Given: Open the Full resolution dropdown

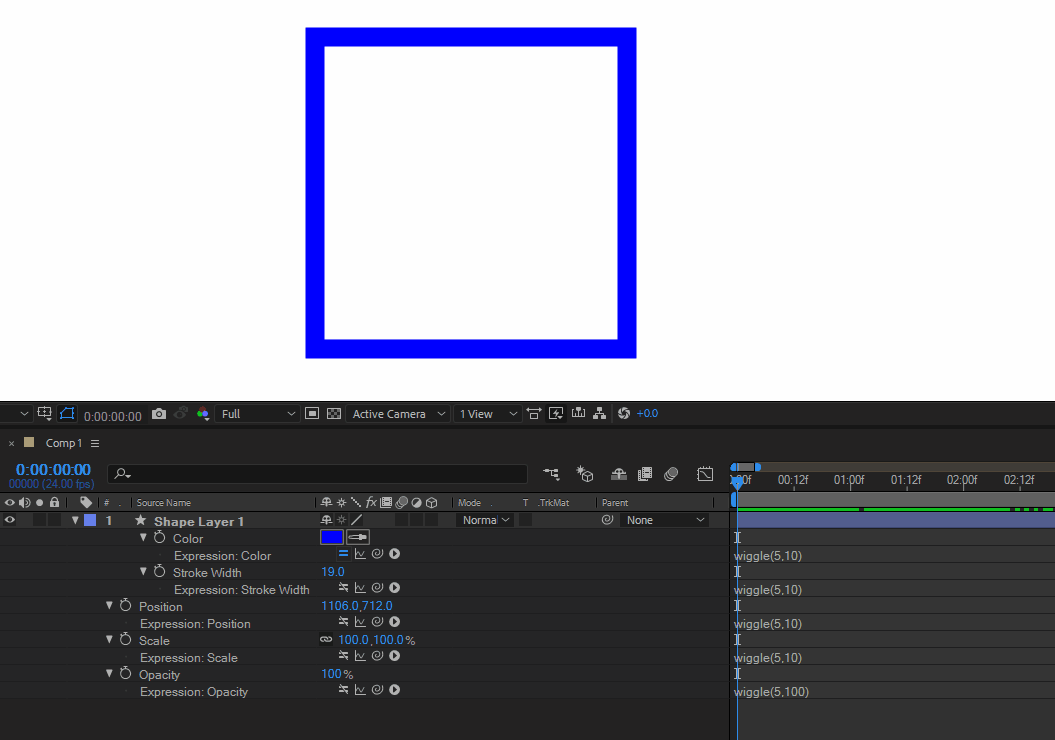Looking at the screenshot, I should (258, 414).
